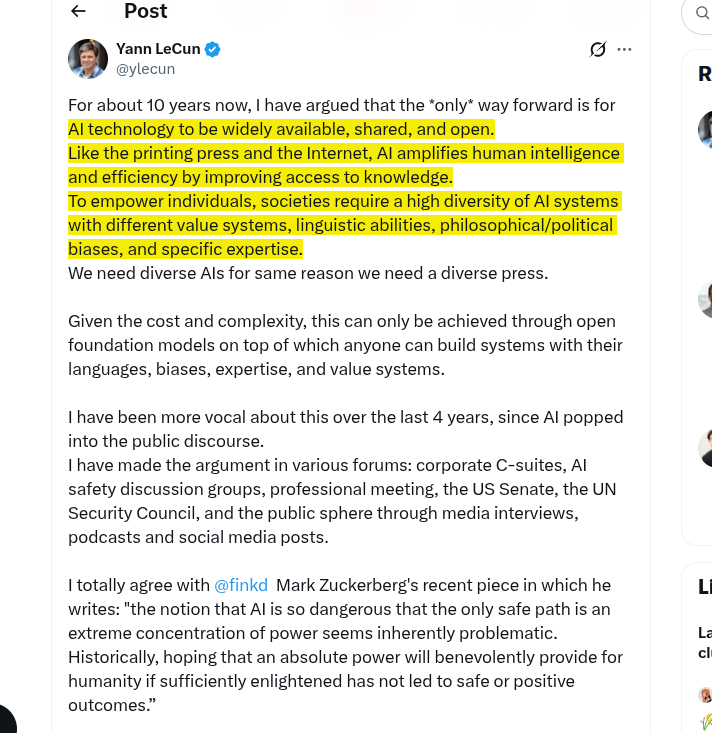The height and width of the screenshot is (733, 712).
Task: Click the blue verified badge
Action: (x=213, y=49)
